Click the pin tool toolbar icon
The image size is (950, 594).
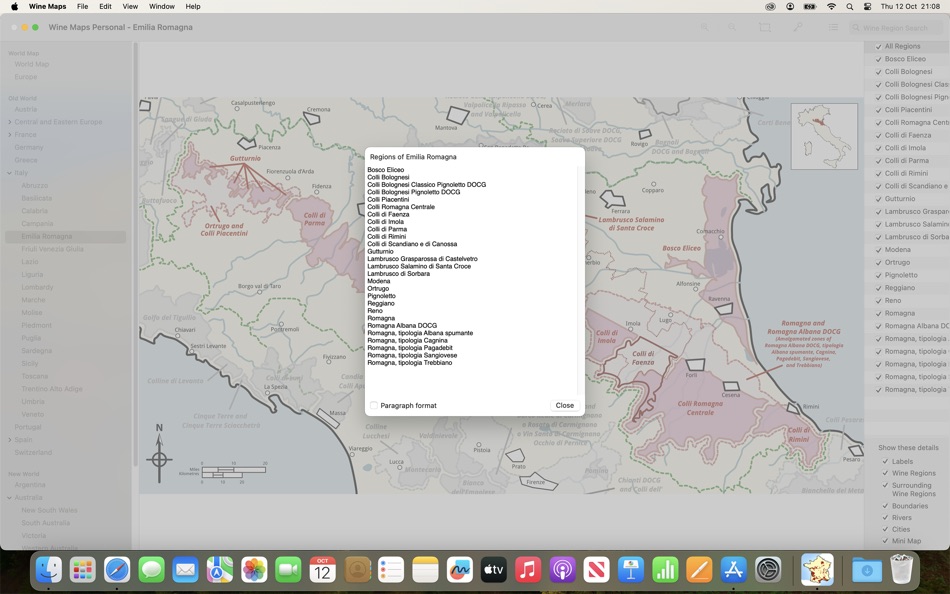799,27
